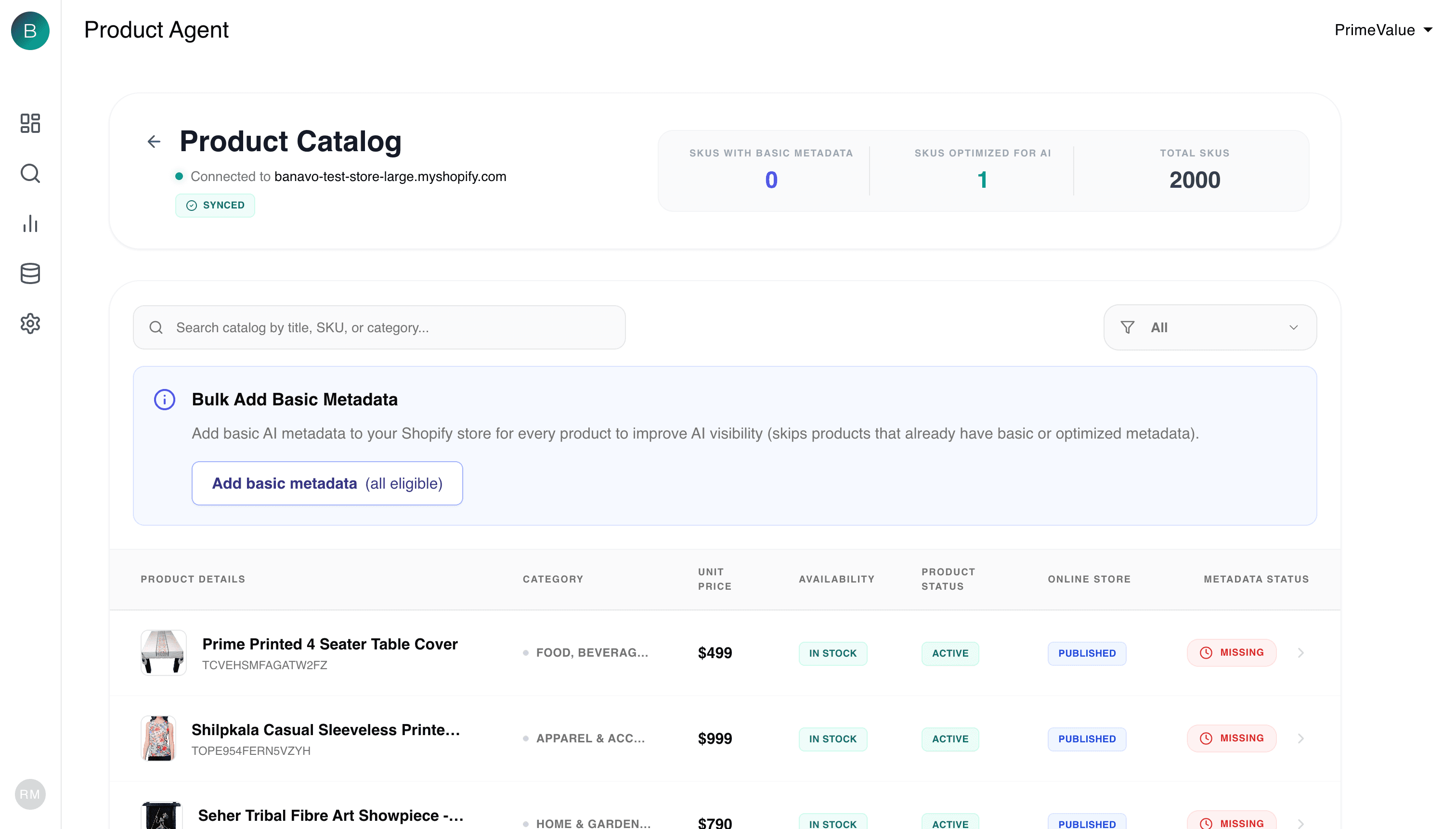Click the PRODUCT DETAILS column header
Viewport: 1456px width, 829px height.
coord(193,579)
